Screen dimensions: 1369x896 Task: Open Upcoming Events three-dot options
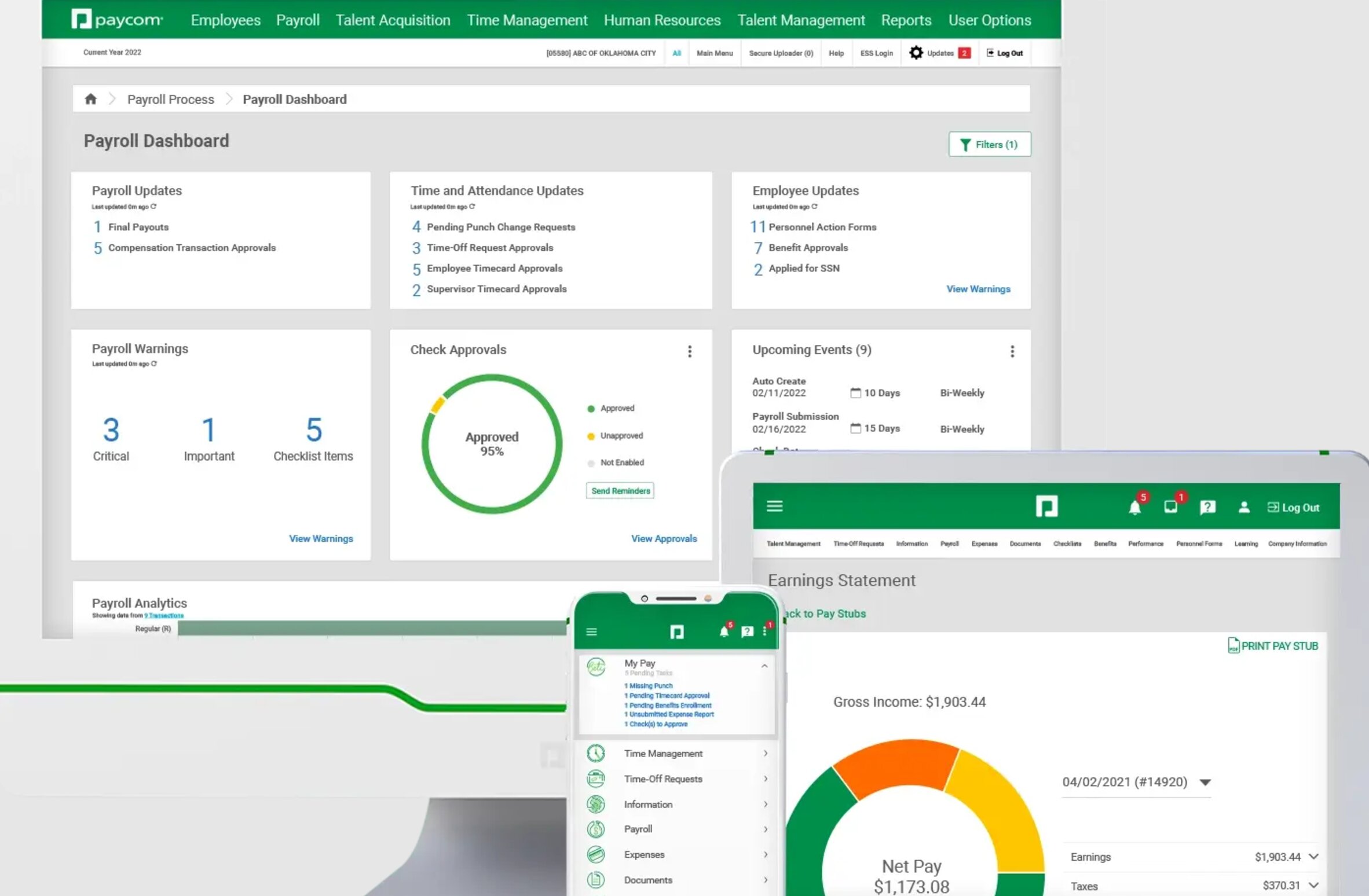click(1012, 351)
